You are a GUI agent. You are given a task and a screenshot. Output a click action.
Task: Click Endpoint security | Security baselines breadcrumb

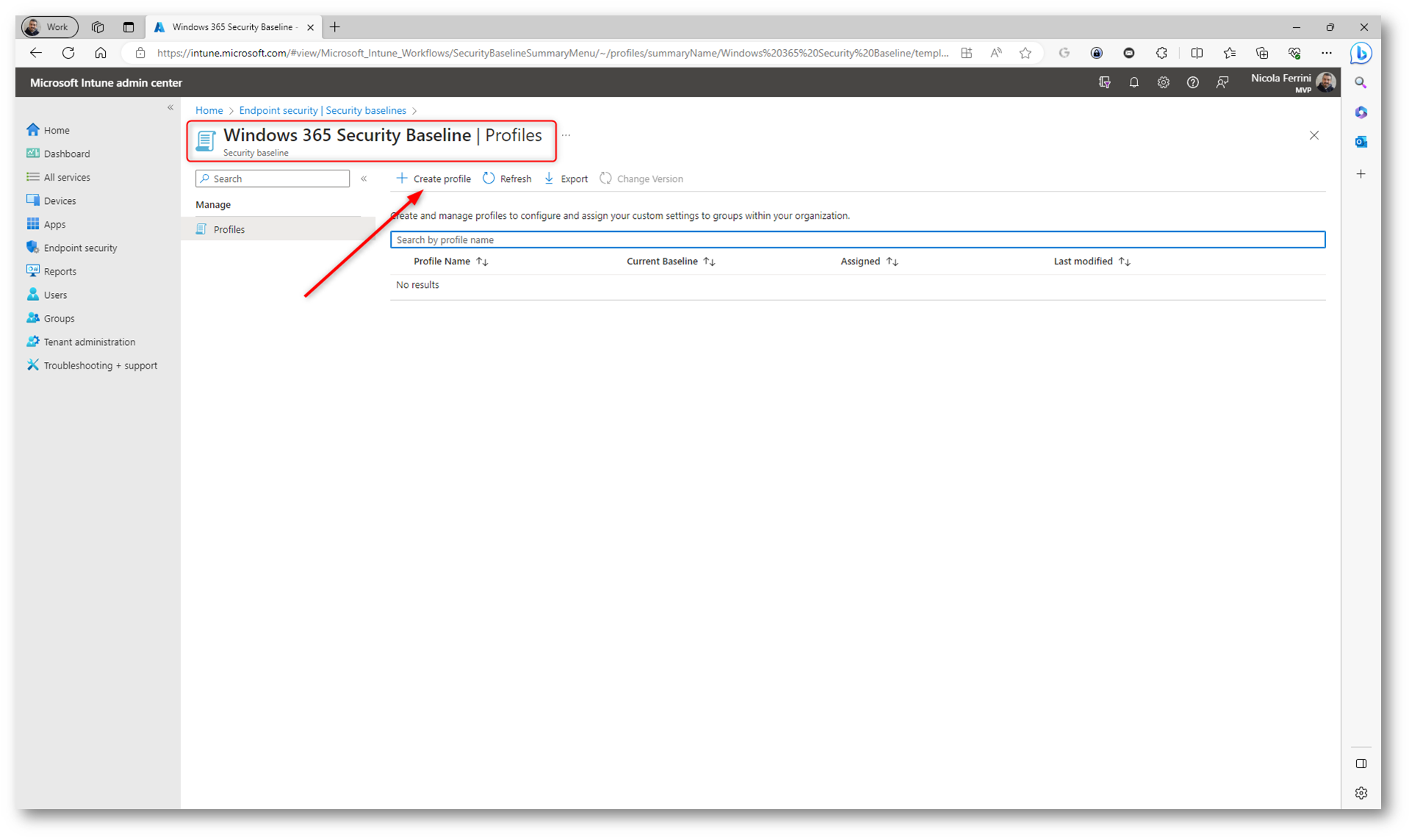click(323, 110)
